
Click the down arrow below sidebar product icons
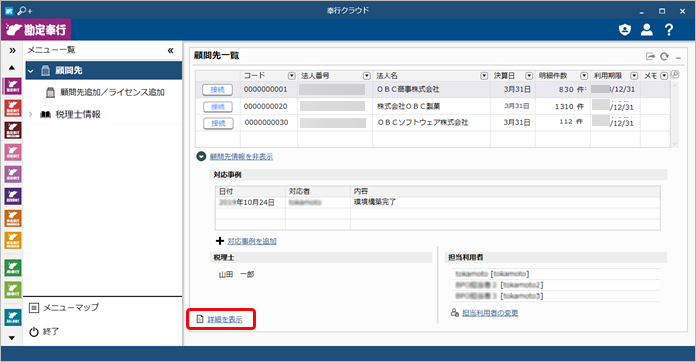(x=12, y=338)
